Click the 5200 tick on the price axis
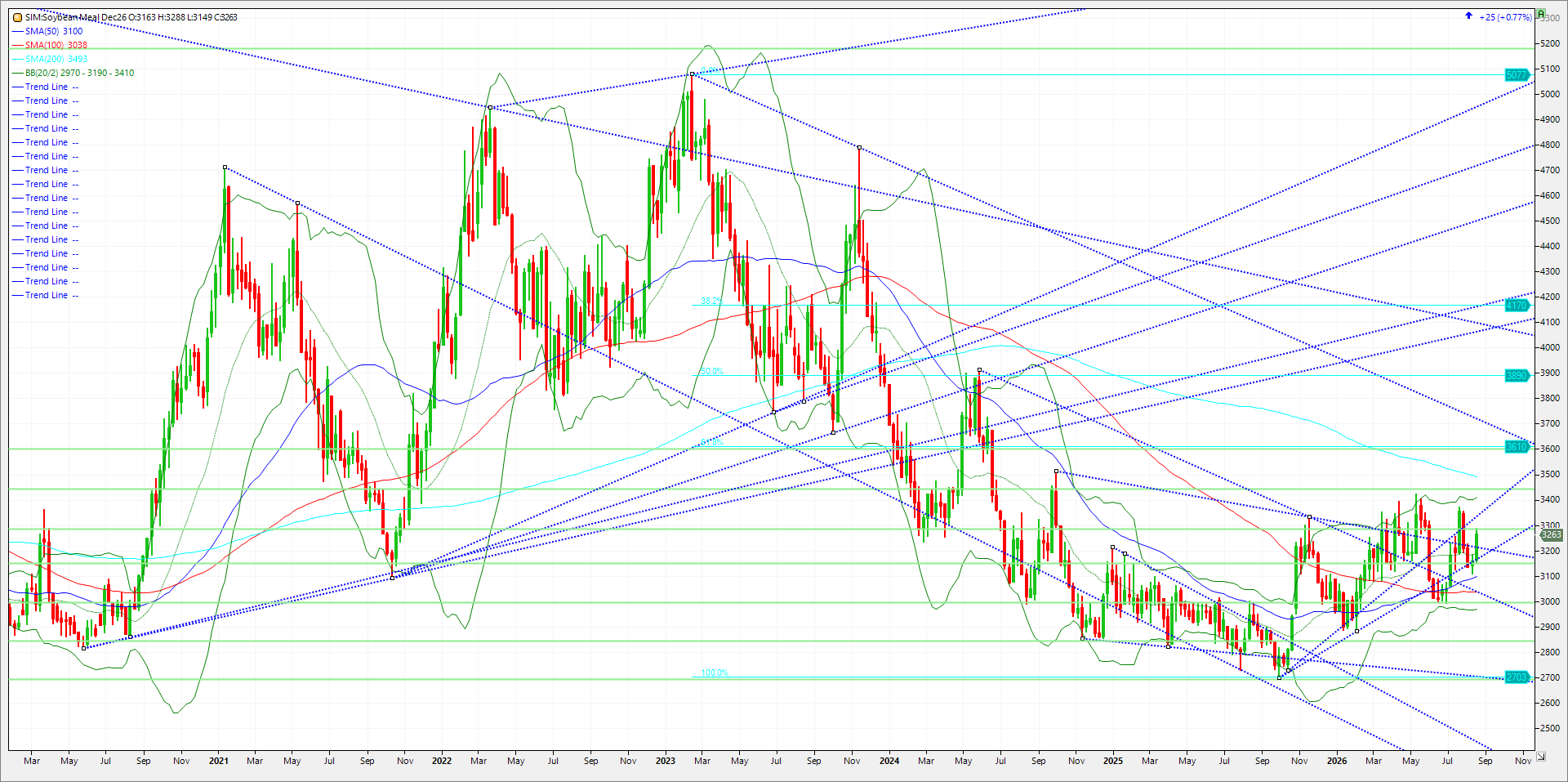 tap(1549, 44)
